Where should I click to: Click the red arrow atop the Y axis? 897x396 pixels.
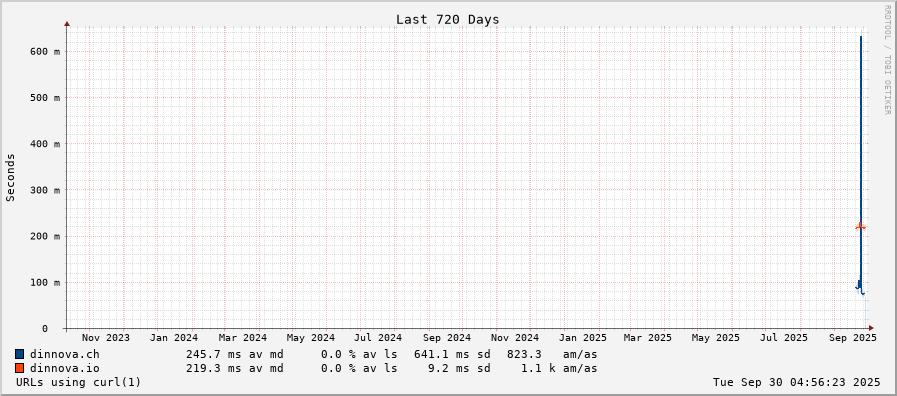point(67,24)
